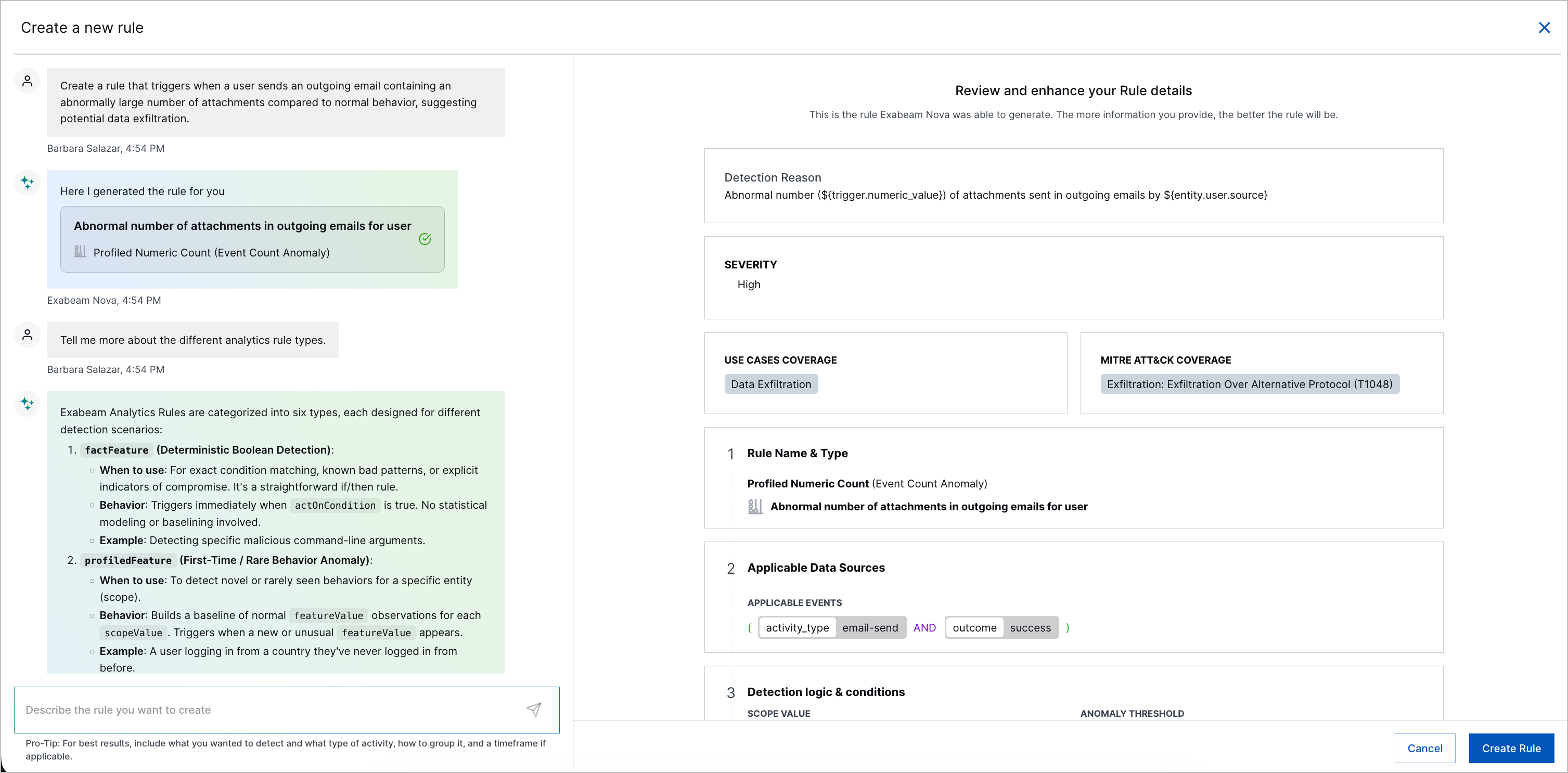Click the 'Review and enhance your Rule details' title

pos(1073,90)
